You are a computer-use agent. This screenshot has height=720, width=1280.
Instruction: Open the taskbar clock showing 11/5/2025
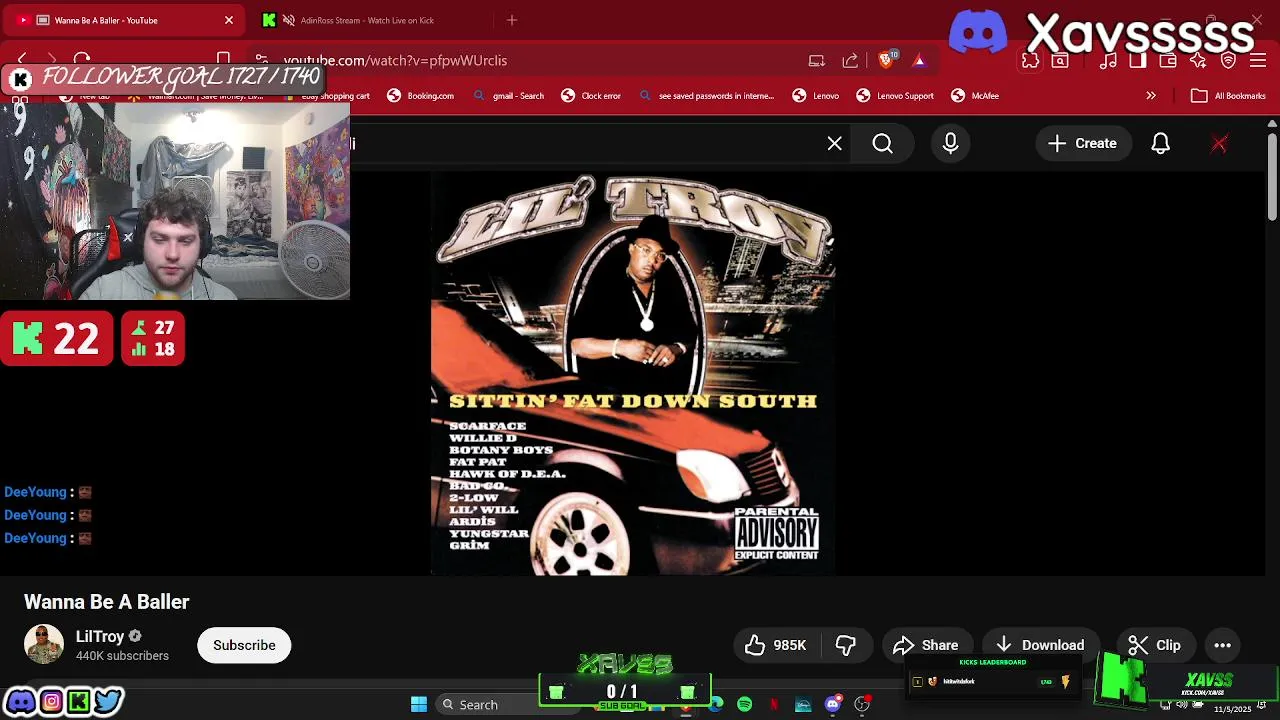1232,709
